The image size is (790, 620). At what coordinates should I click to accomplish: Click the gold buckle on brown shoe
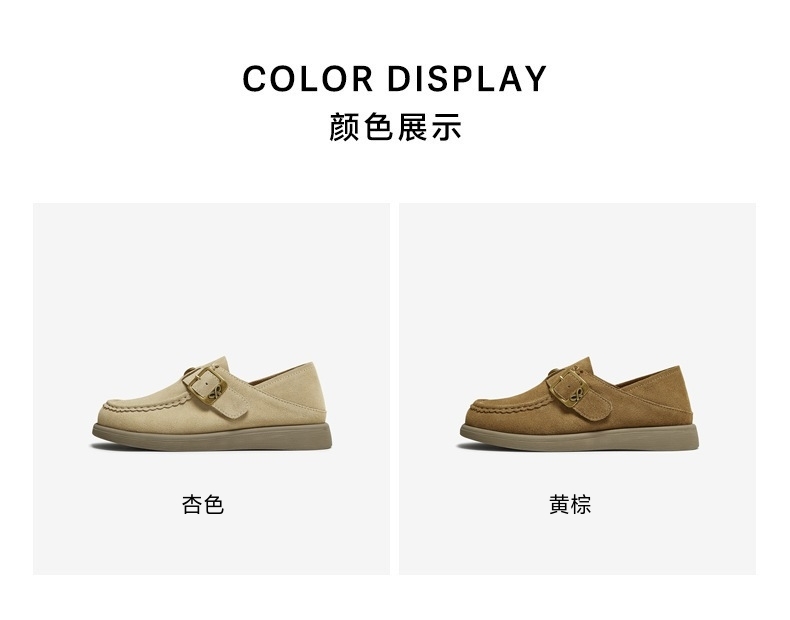[572, 384]
